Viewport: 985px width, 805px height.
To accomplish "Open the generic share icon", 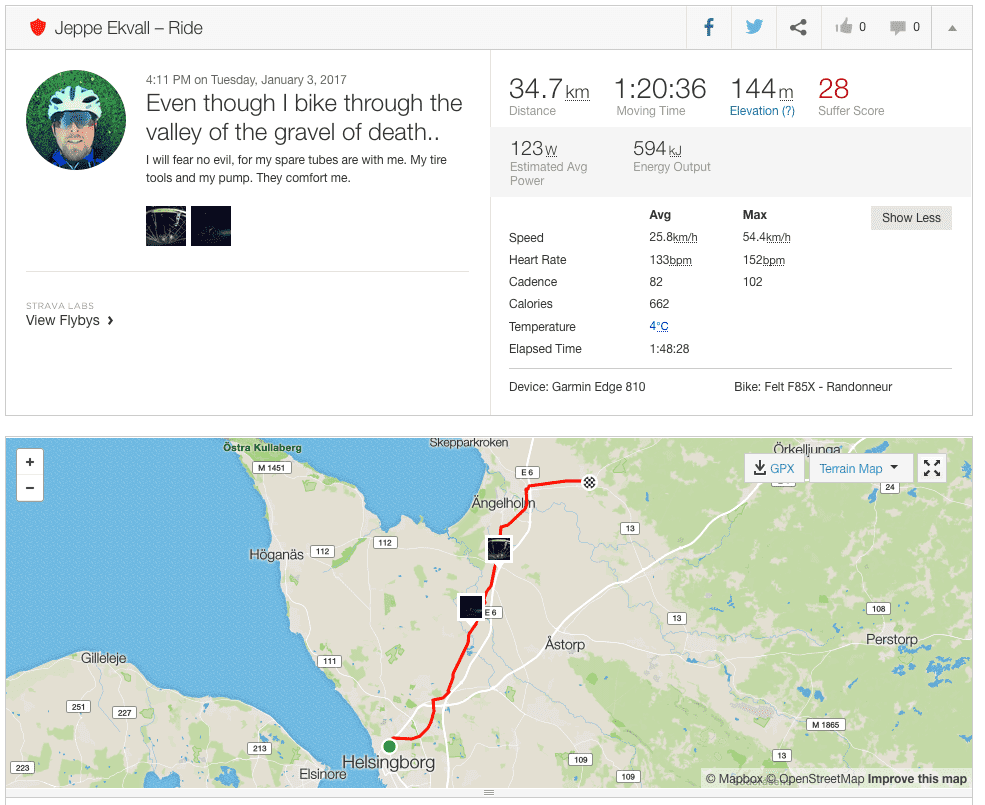I will [x=798, y=28].
